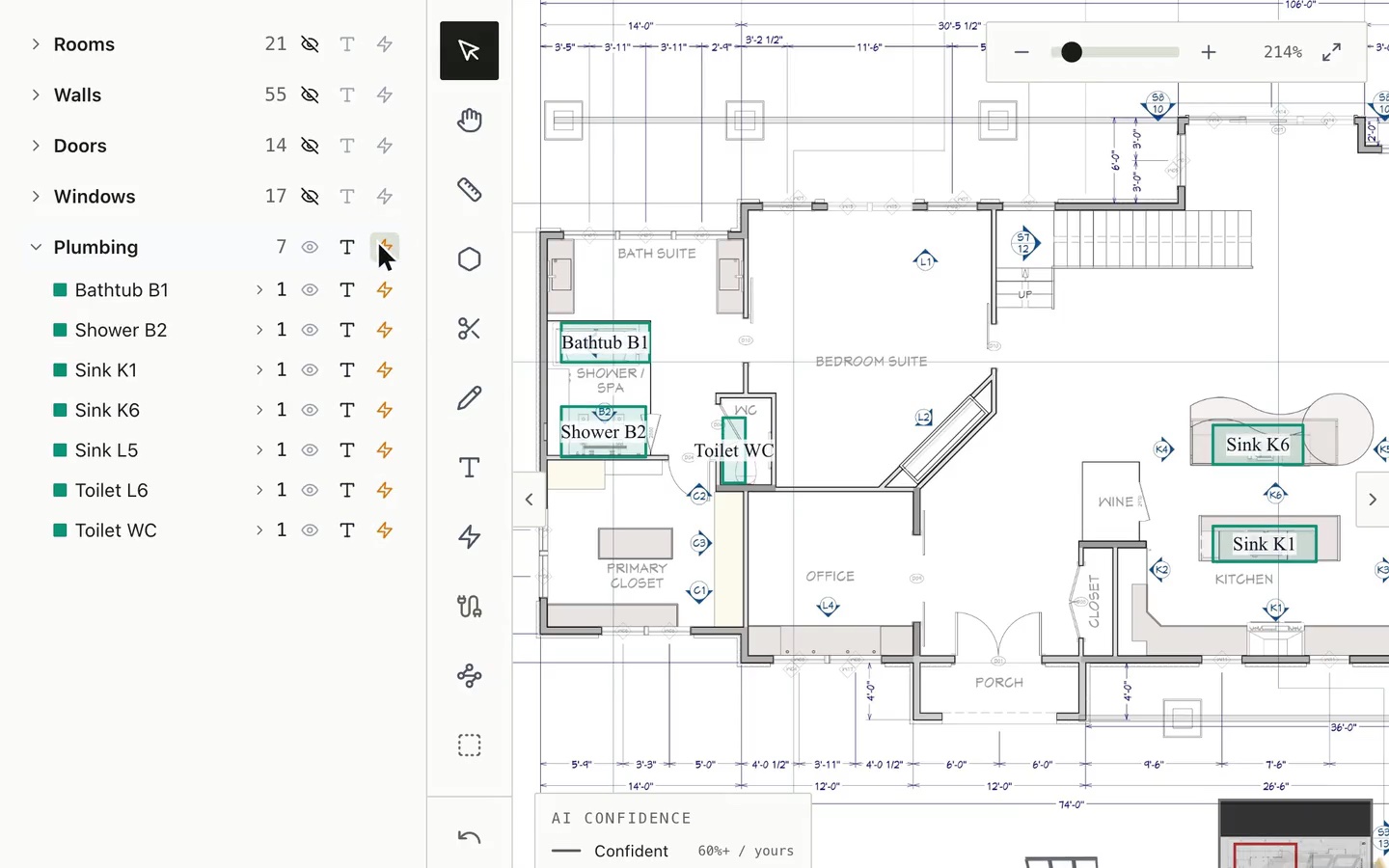The height and width of the screenshot is (868, 1389).
Task: Click Bathtub B1 box on floor plan
Action: (x=605, y=342)
